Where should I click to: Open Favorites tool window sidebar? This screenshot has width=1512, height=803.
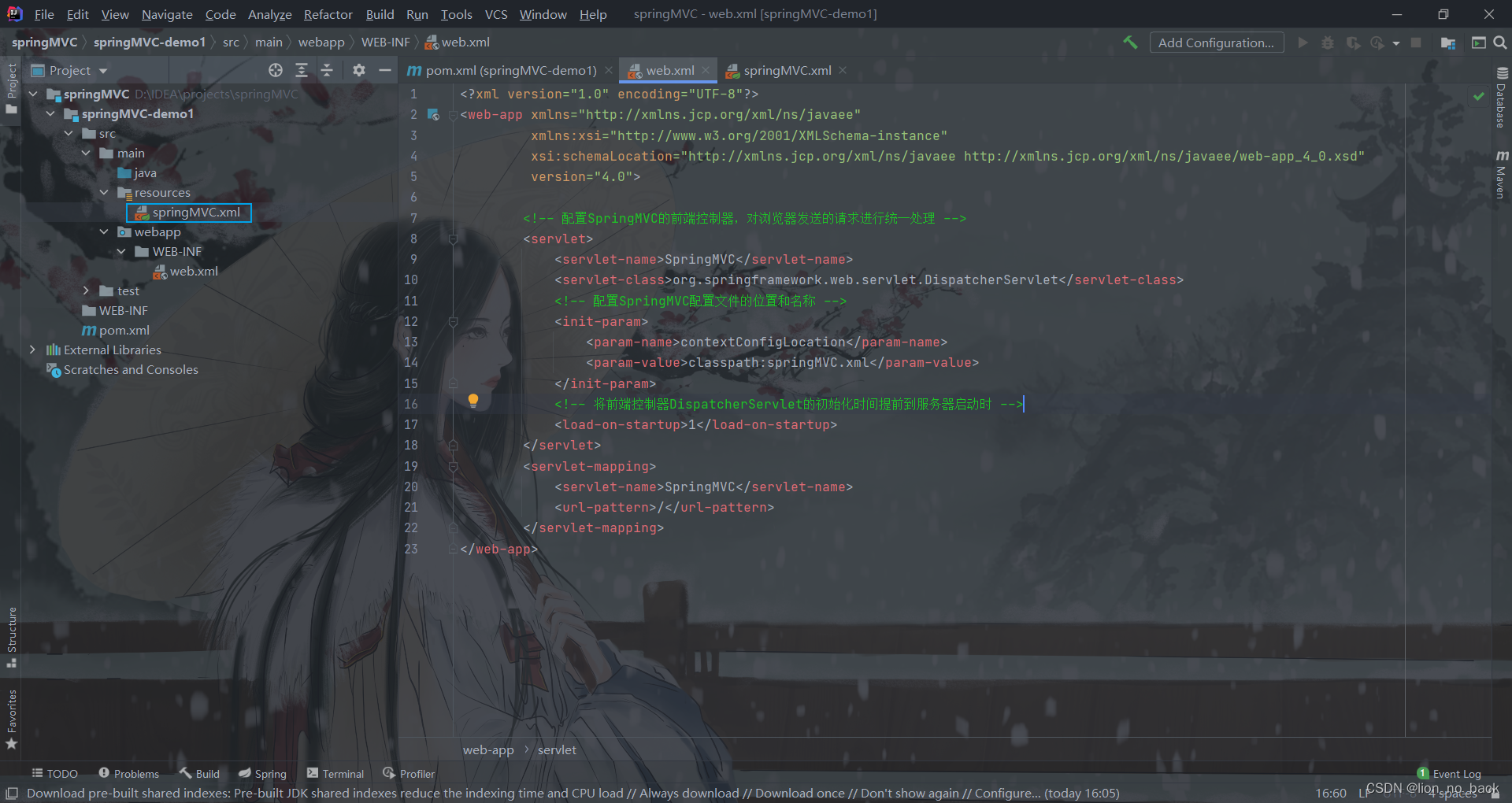point(11,719)
